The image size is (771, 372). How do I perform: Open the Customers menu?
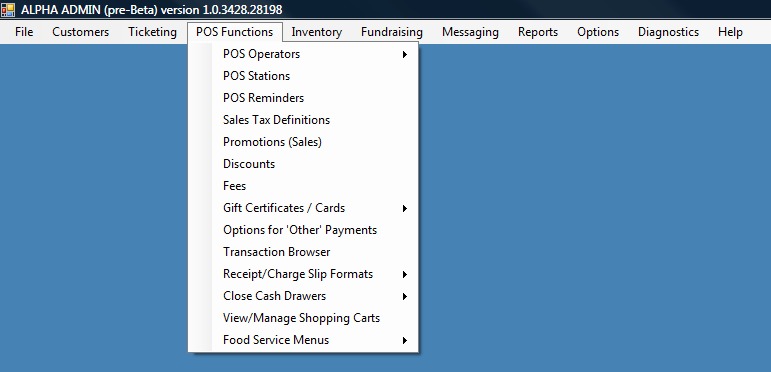click(81, 32)
